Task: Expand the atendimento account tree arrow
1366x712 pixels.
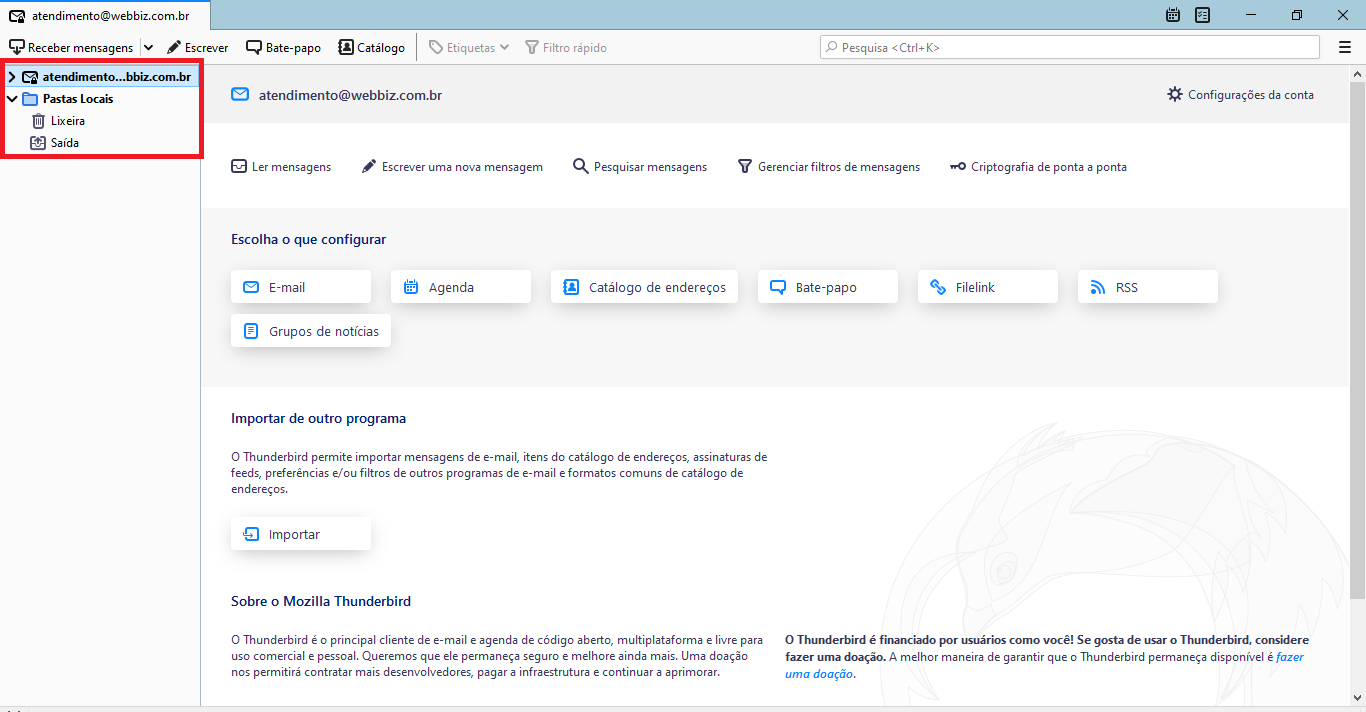Action: click(12, 77)
